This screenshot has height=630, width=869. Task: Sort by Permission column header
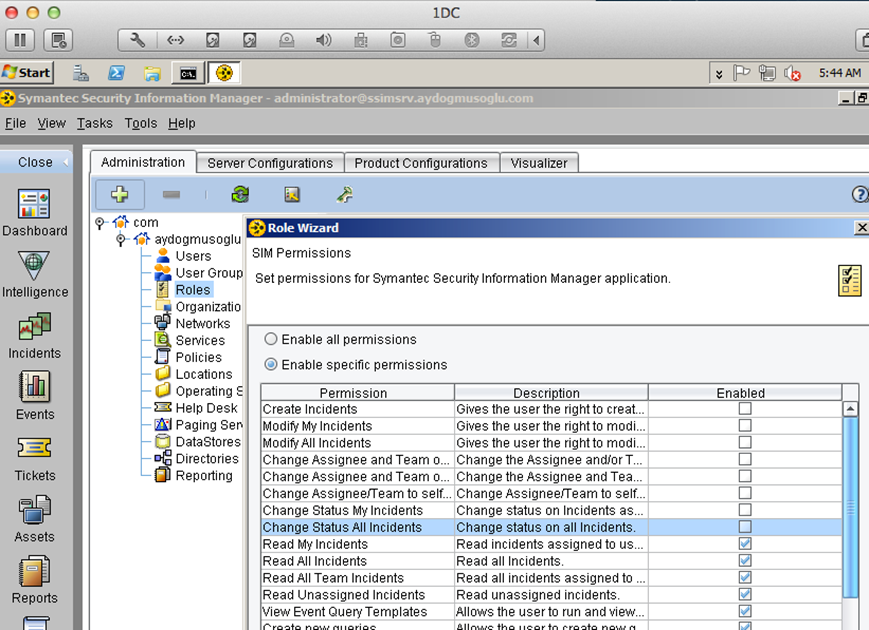(x=357, y=392)
